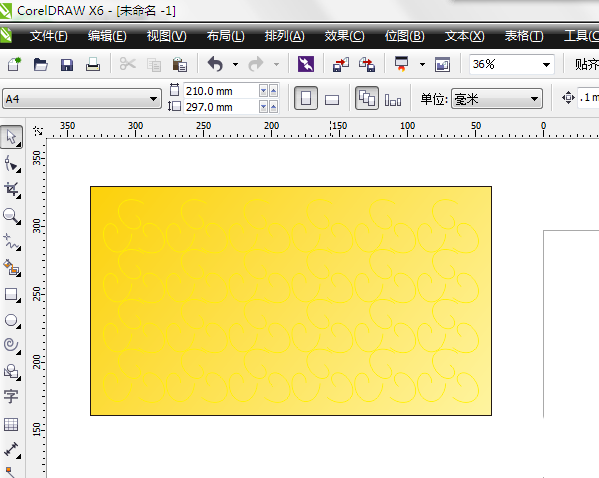Select the Spiral tool

[12, 346]
